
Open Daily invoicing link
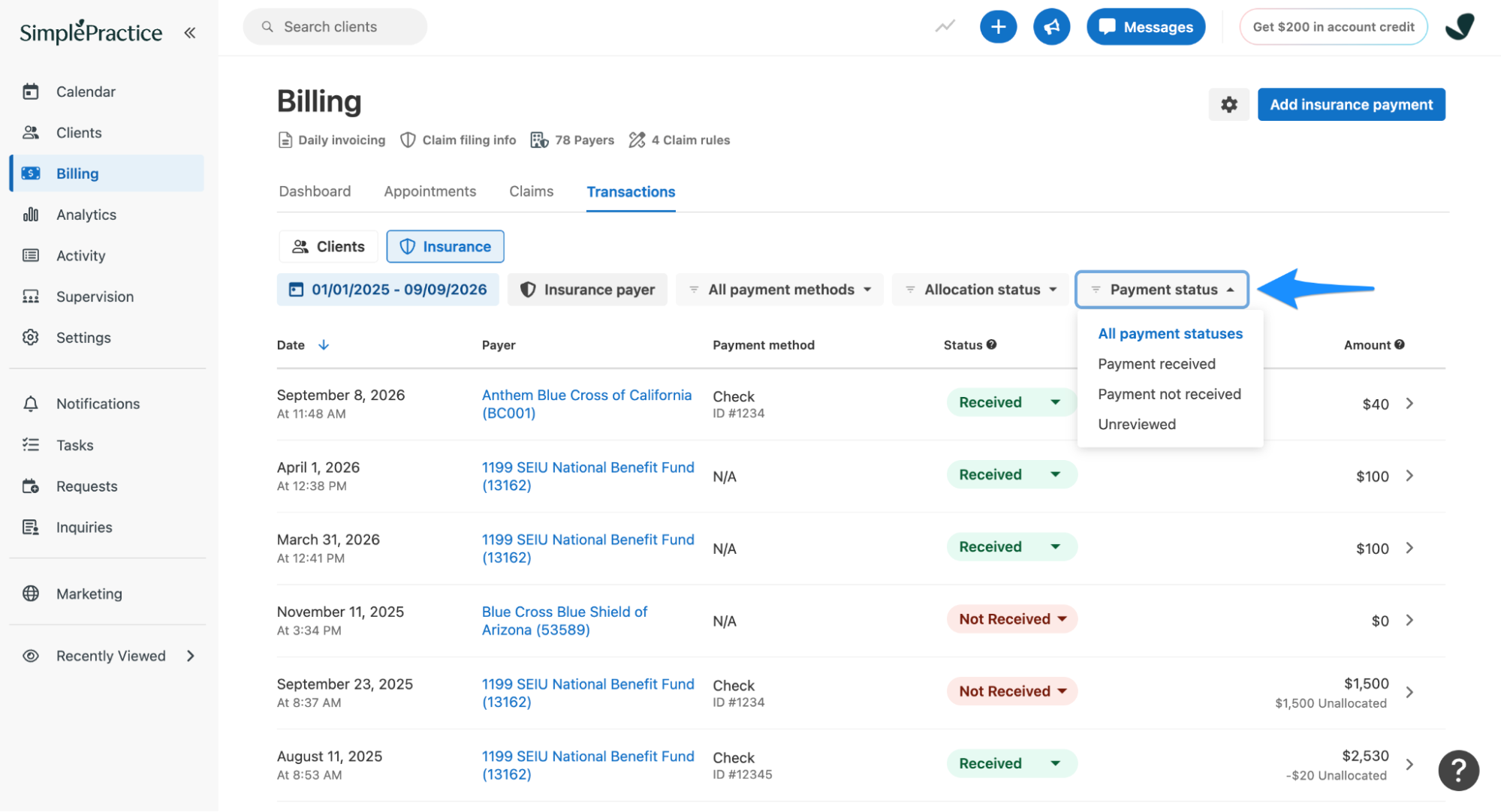click(x=331, y=140)
